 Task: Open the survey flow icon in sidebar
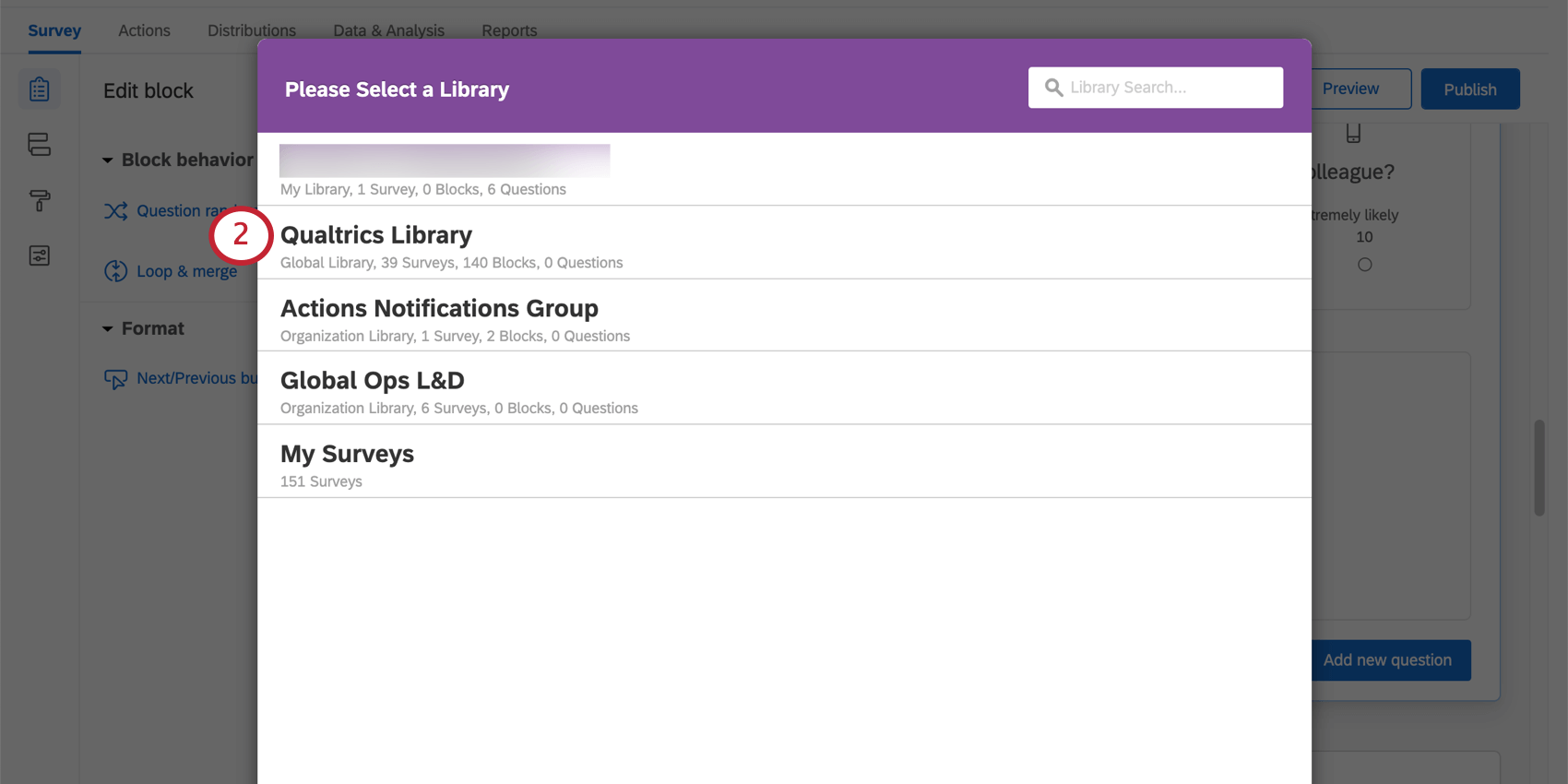point(39,144)
